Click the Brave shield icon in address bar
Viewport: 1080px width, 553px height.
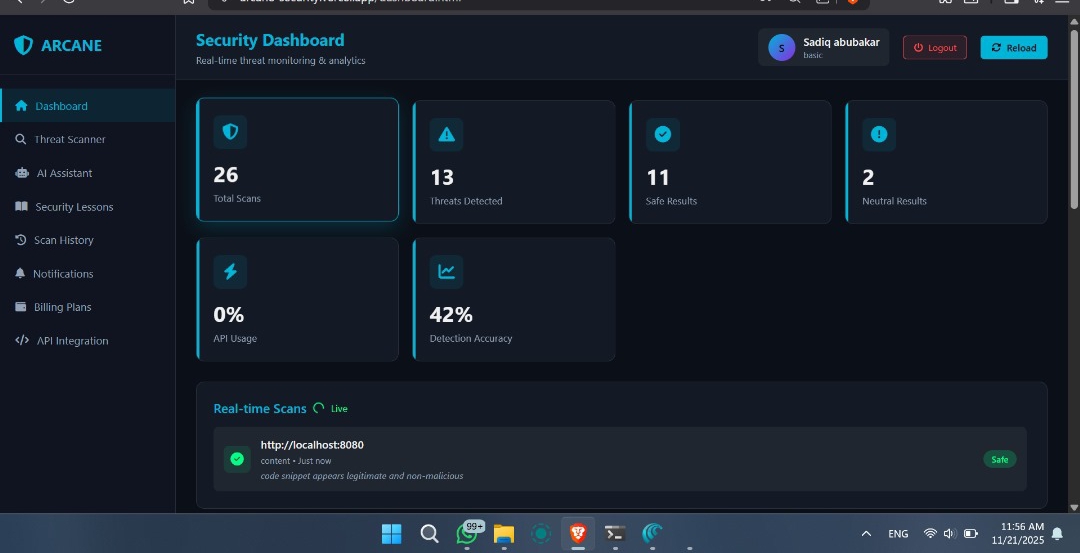(853, 2)
